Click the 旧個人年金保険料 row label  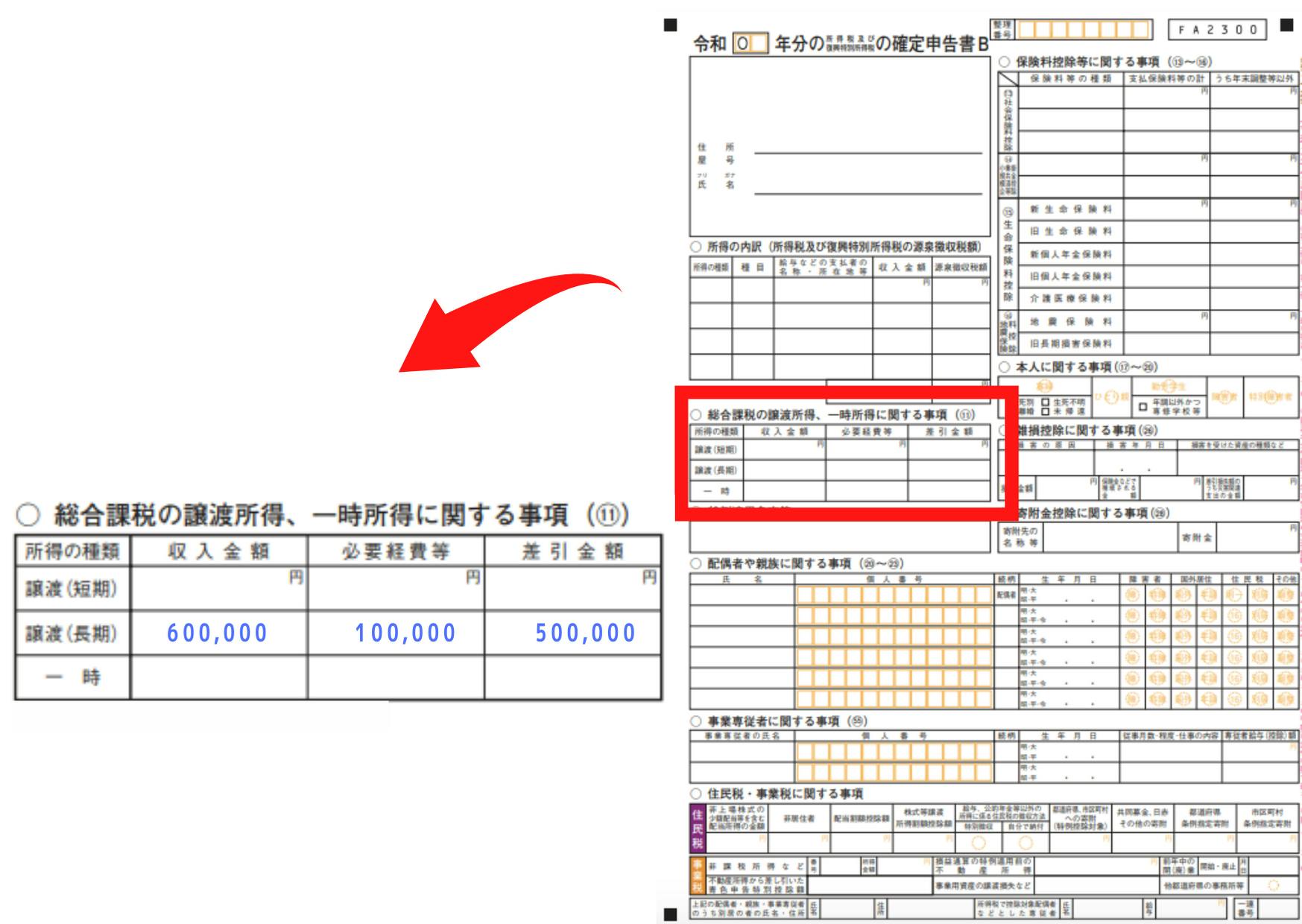[x=1071, y=276]
